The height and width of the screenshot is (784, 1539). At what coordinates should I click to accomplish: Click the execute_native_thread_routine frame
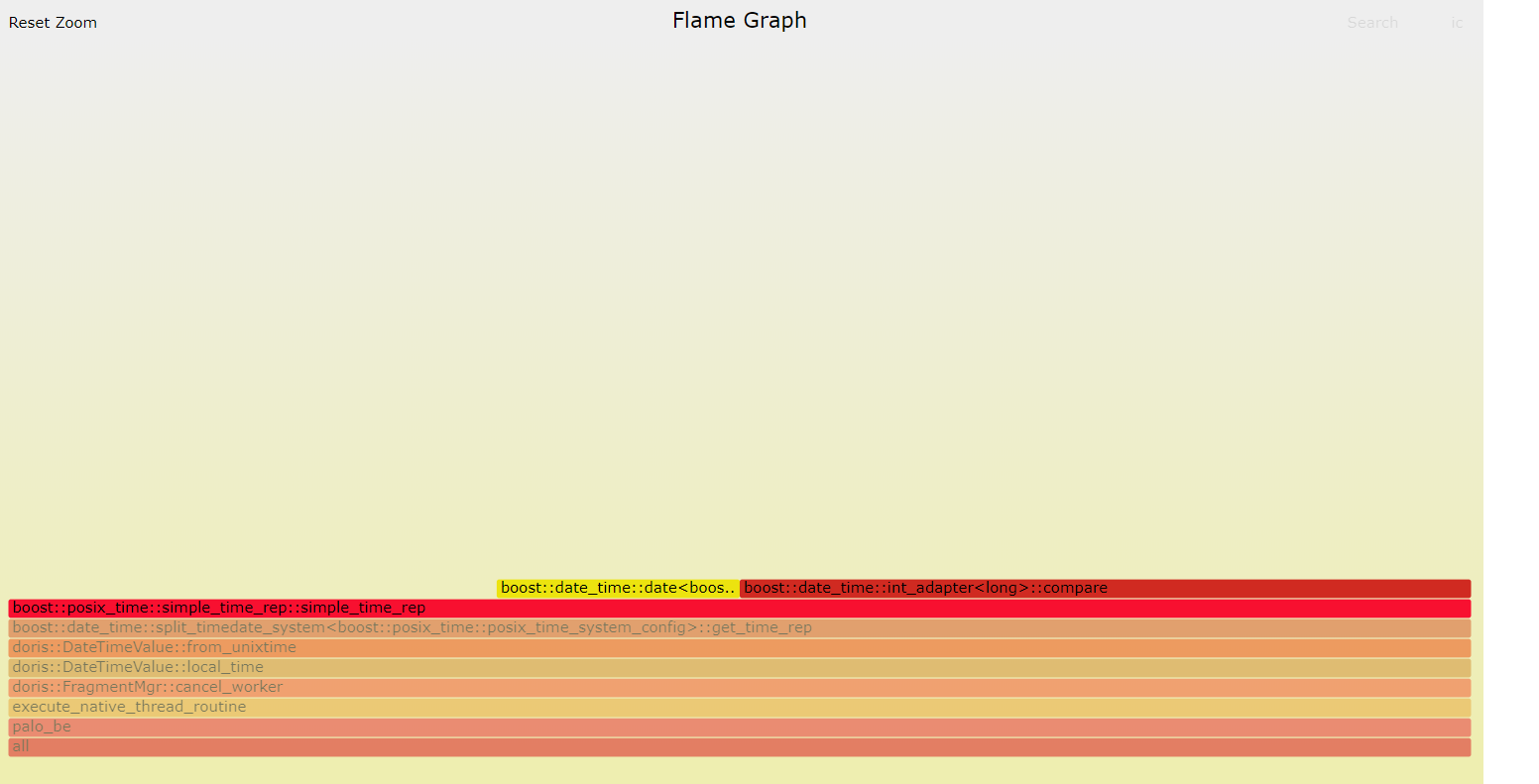click(740, 708)
